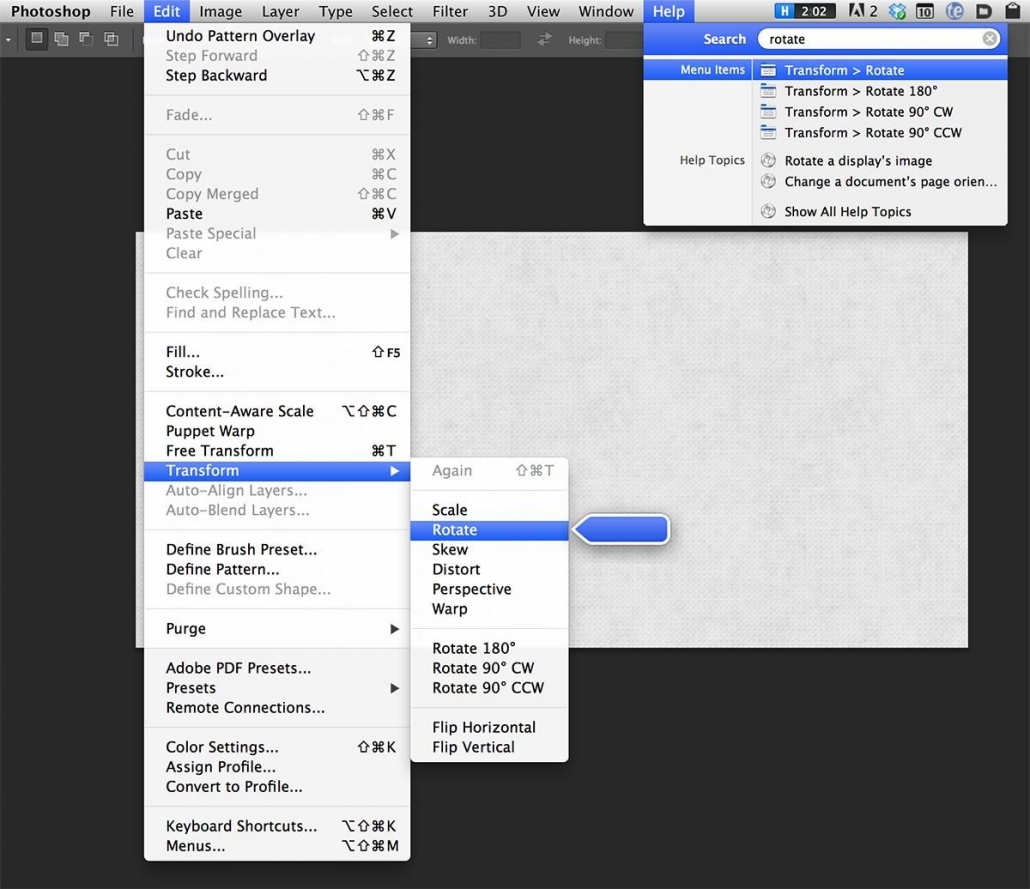Choose Skew in the Transform submenu

[489, 549]
